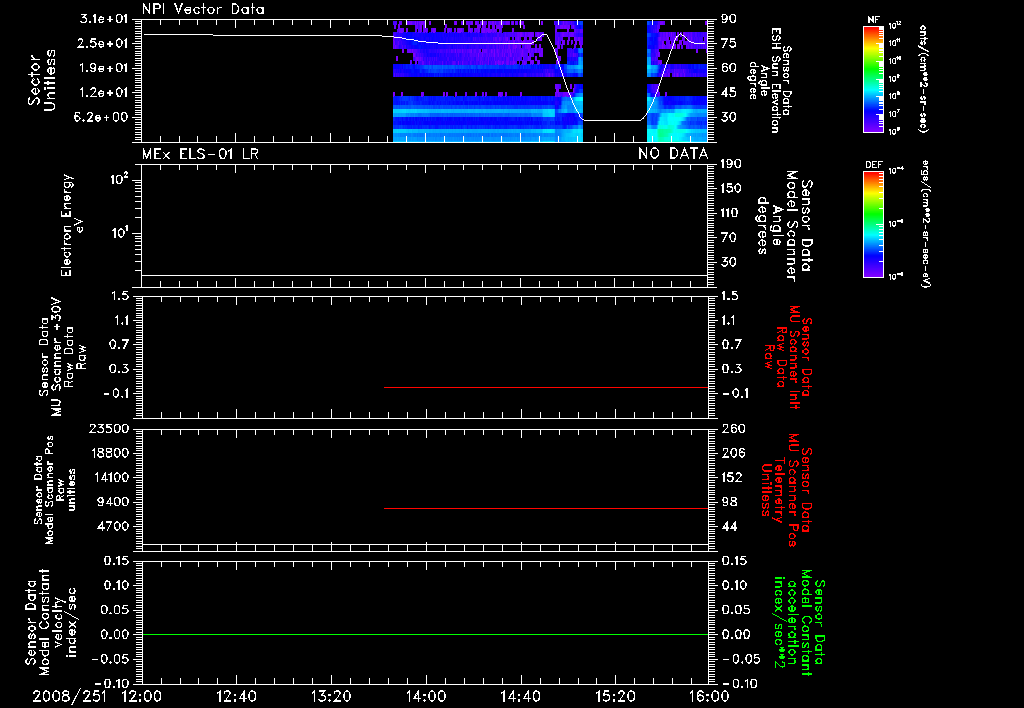Click the 150 scanner angle tick label
Image resolution: width=1024 pixels, height=708 pixels.
pyautogui.click(x=731, y=188)
